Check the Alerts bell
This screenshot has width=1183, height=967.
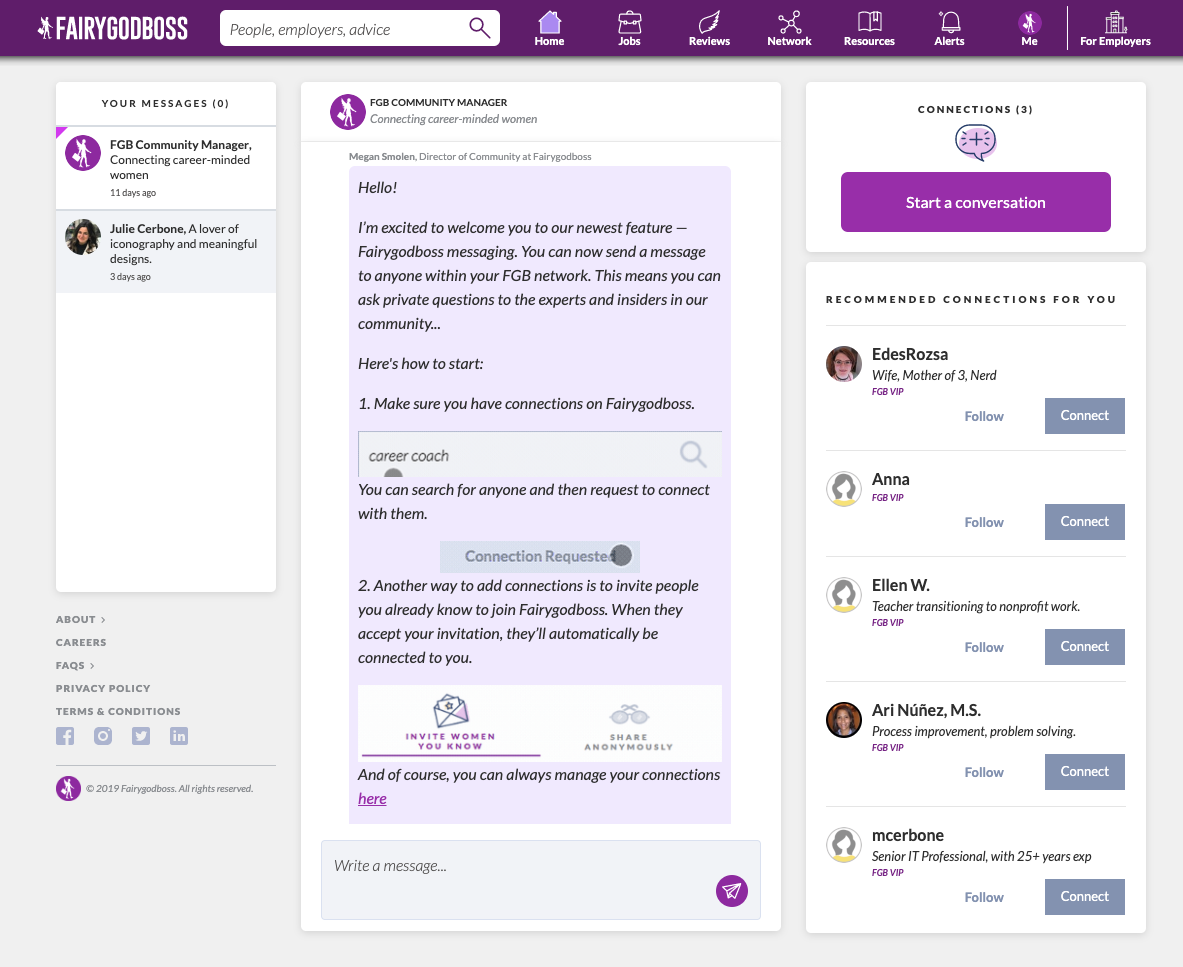(x=949, y=29)
